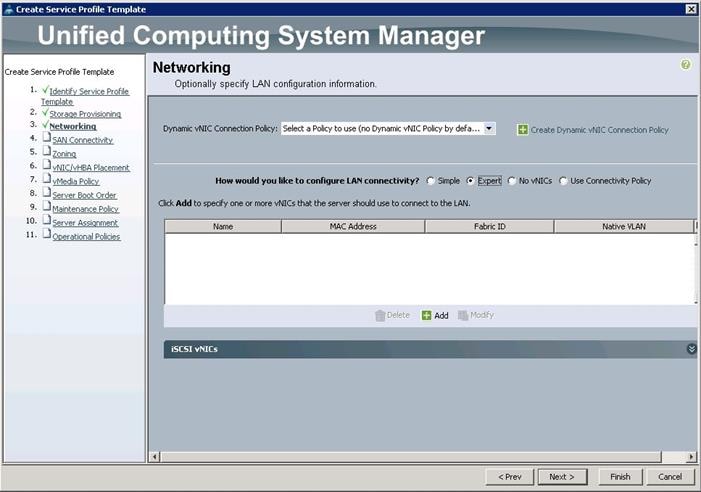Open the vMedia Policy step
701x492 pixels.
point(76,182)
